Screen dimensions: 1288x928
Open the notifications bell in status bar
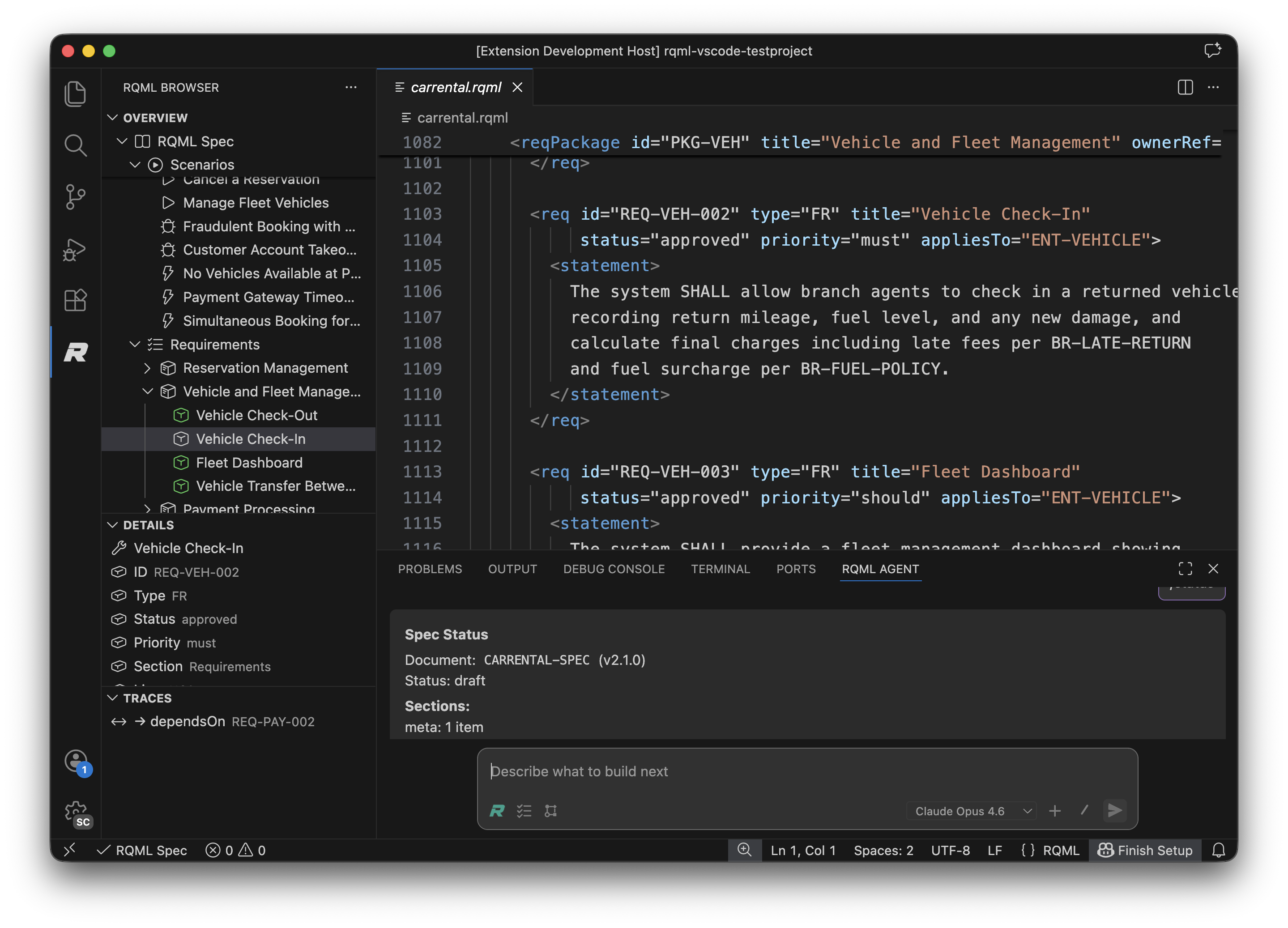tap(1219, 850)
